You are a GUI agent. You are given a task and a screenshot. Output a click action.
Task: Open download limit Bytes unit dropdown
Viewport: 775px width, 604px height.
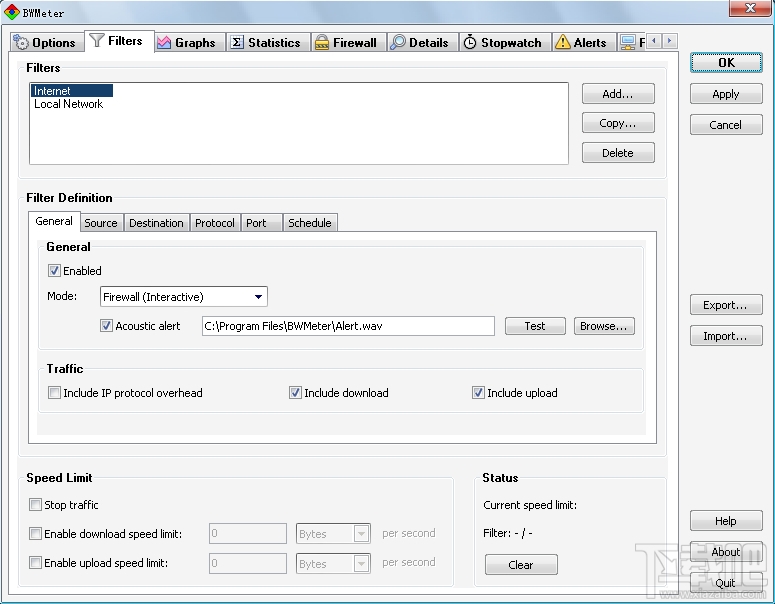tap(333, 534)
